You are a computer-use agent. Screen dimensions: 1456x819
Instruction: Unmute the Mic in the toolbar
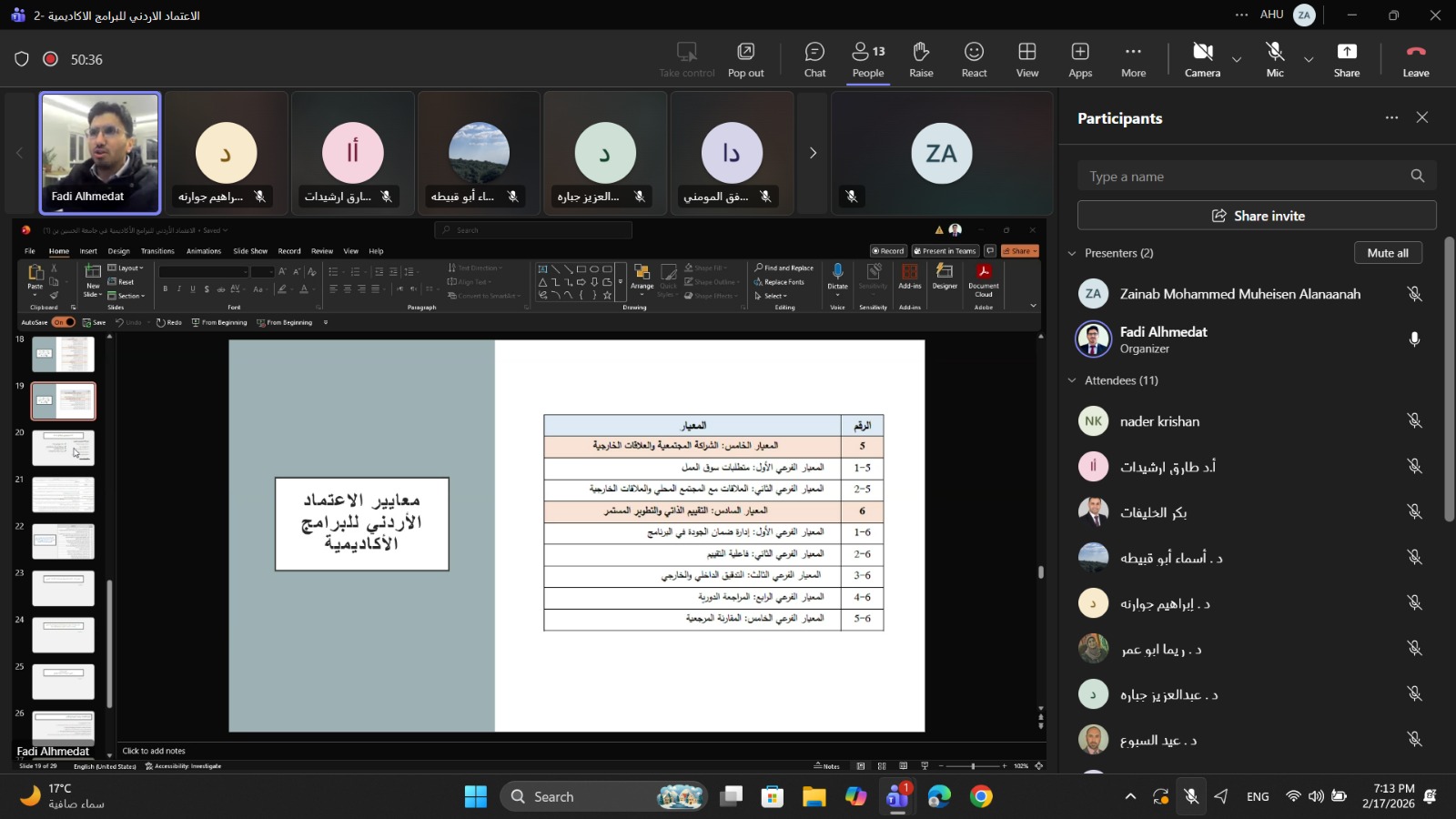1275,60
